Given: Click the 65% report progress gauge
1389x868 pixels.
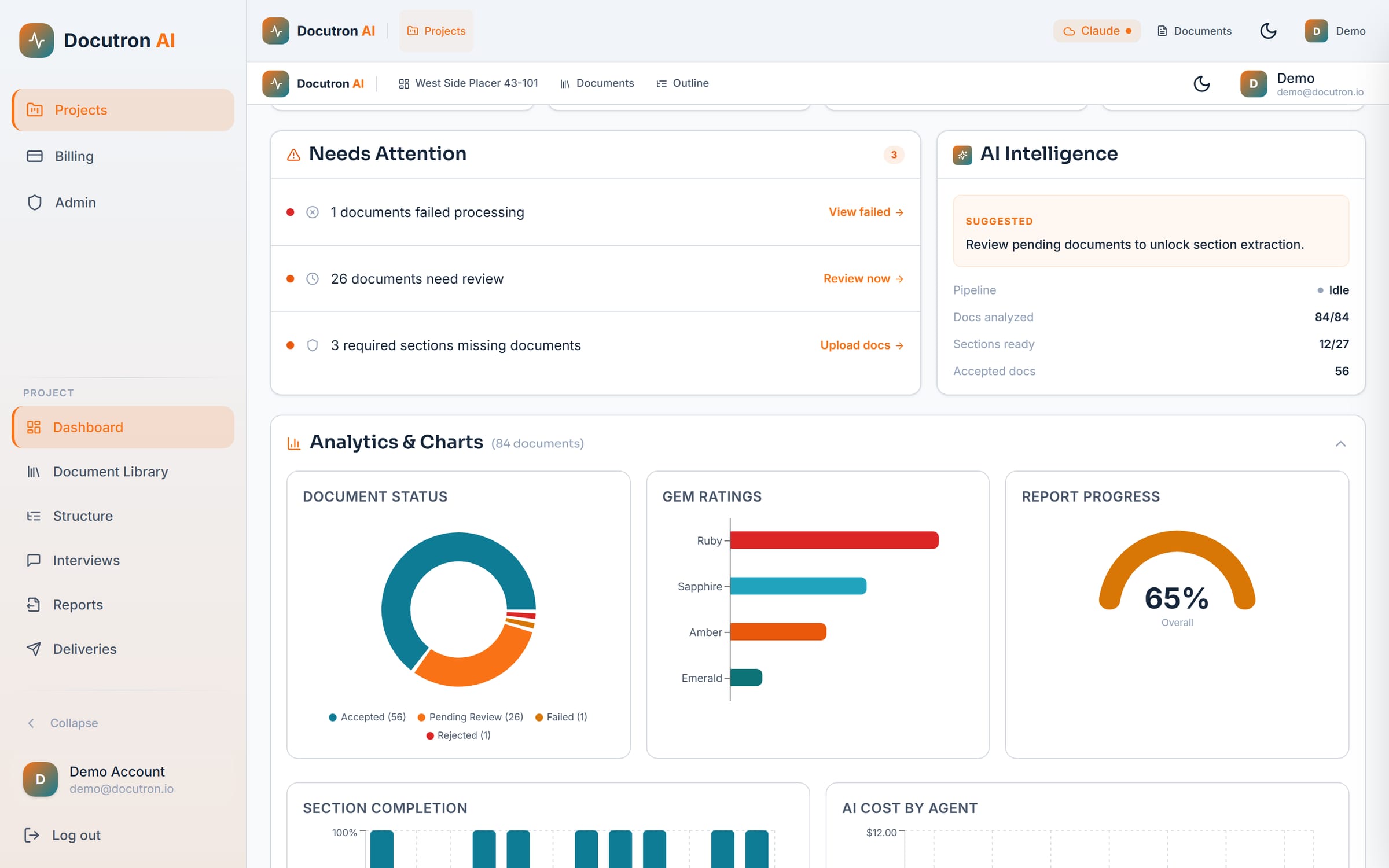Looking at the screenshot, I should tap(1177, 578).
